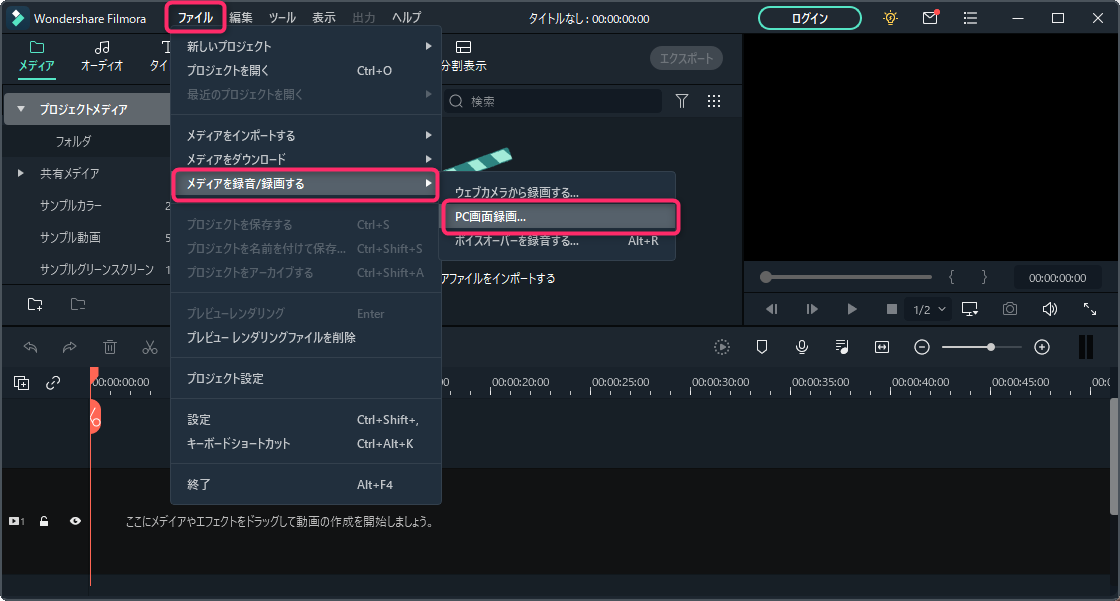Click the preview progress slider

846,277
